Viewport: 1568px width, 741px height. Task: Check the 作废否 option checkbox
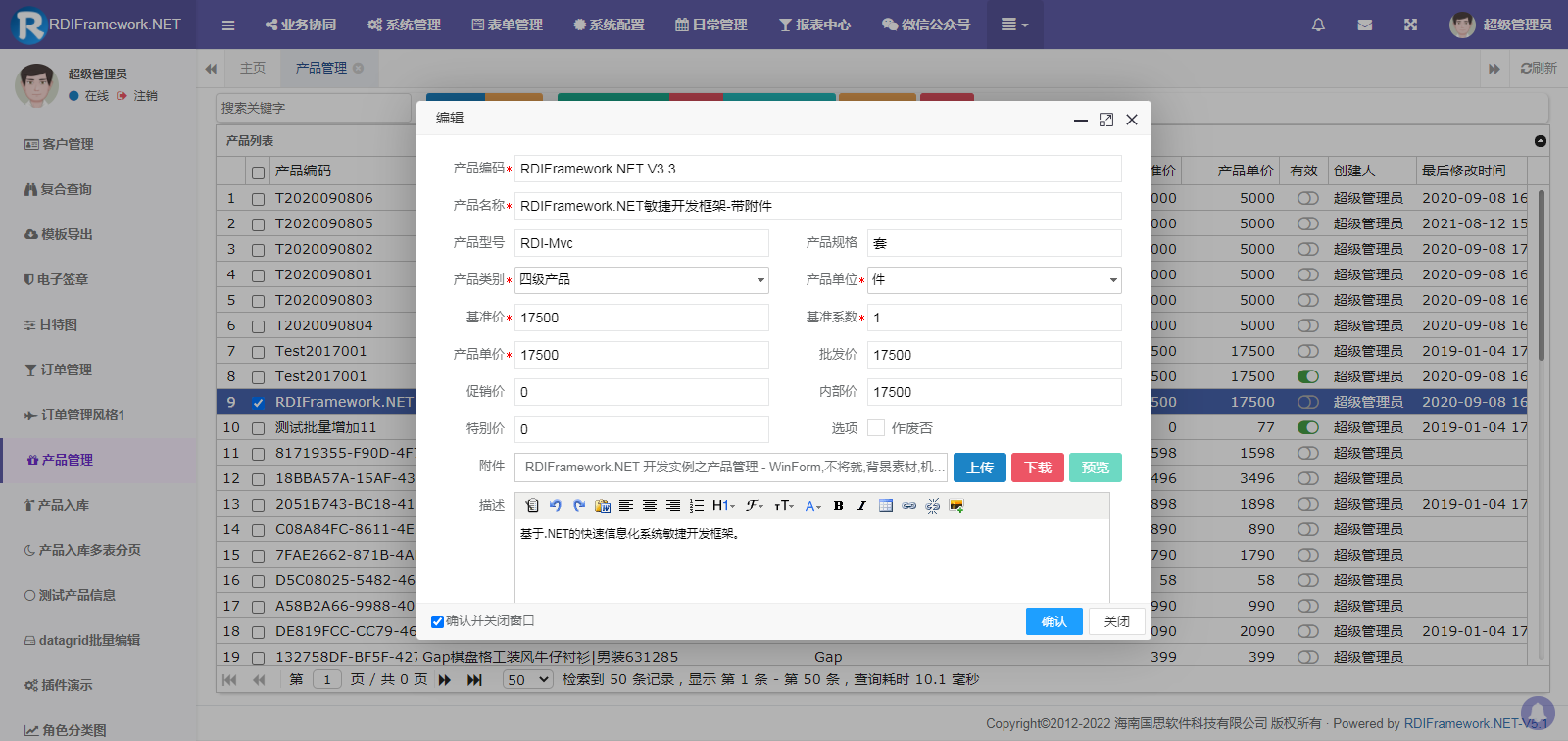click(876, 428)
